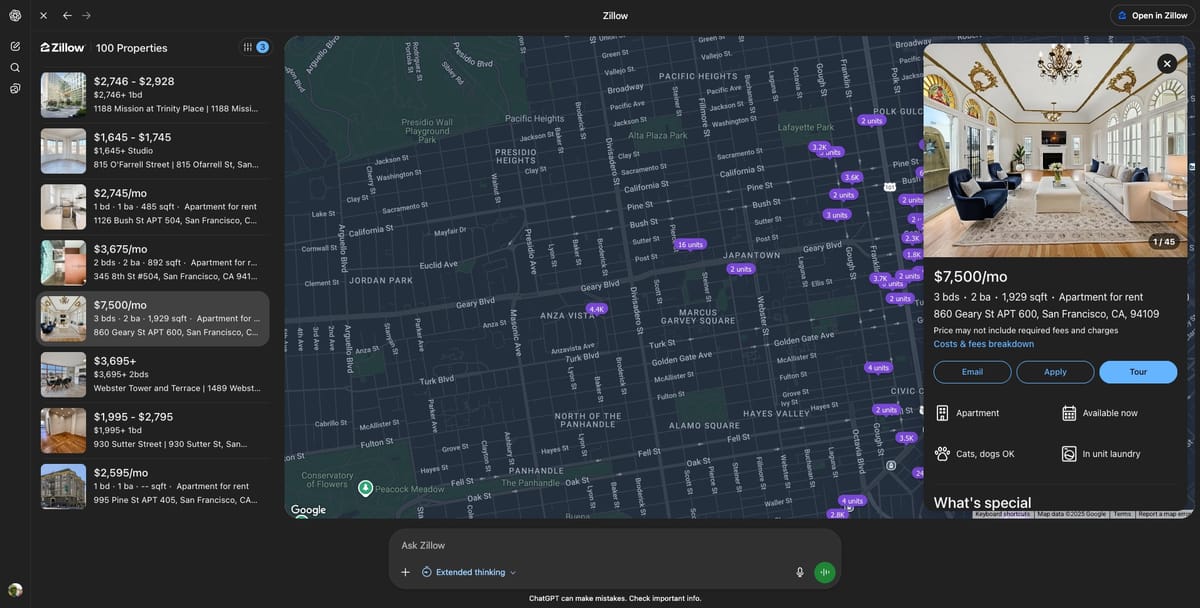
Task: Expand the Extended thinking dropdown
Action: [x=469, y=572]
